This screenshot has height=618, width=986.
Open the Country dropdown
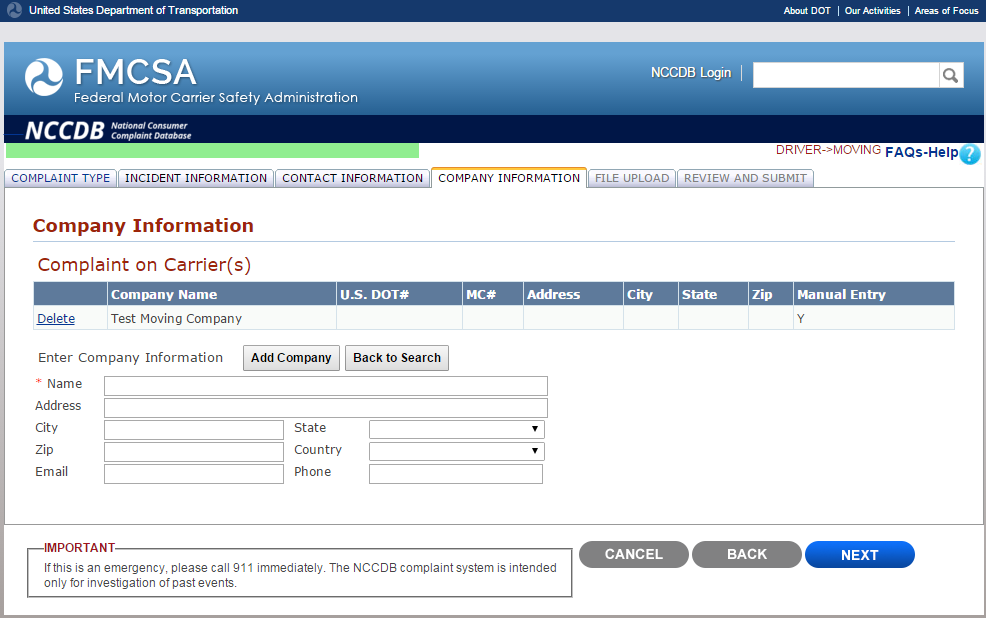[x=457, y=451]
